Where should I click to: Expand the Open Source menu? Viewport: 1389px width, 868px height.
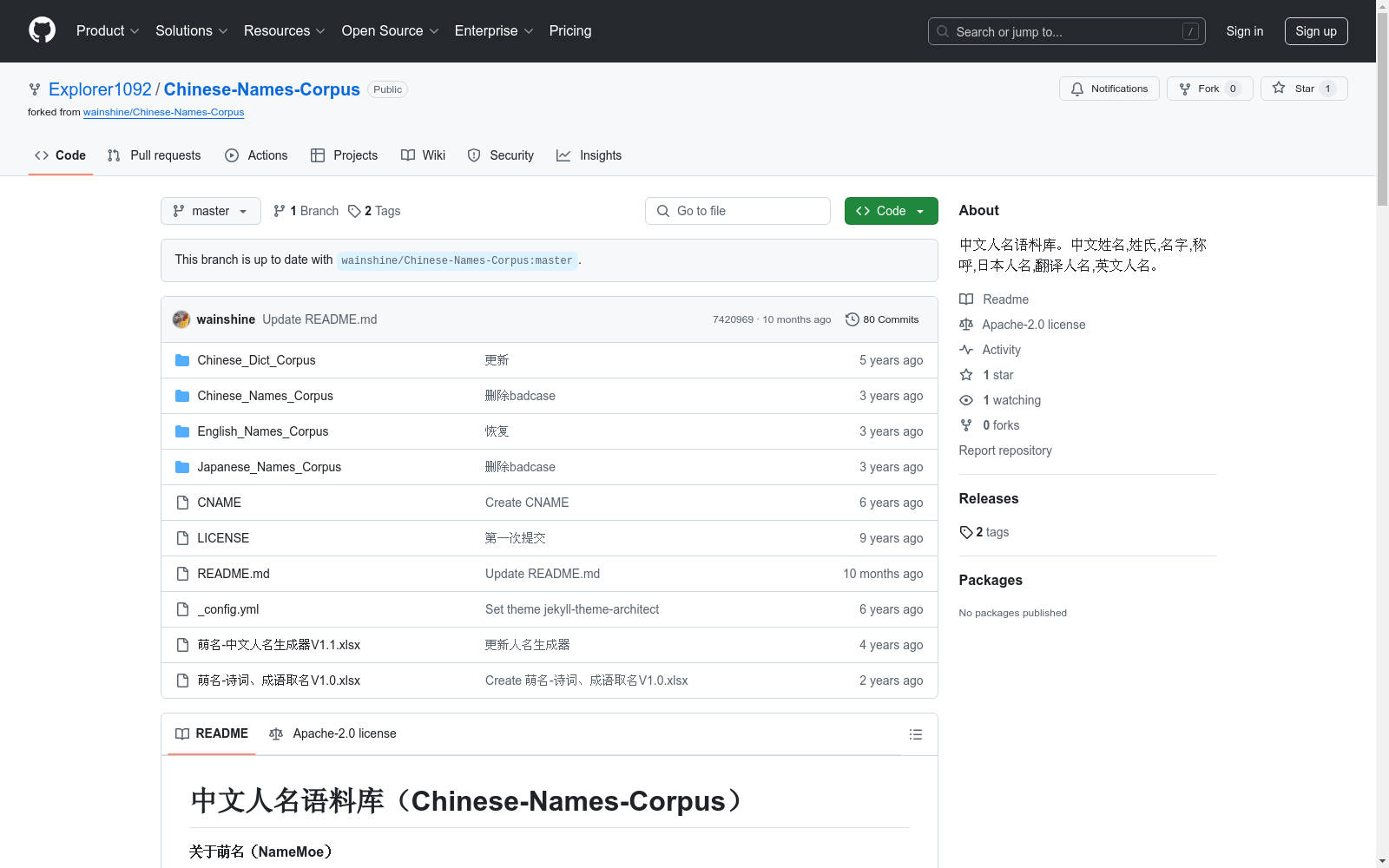(x=391, y=30)
